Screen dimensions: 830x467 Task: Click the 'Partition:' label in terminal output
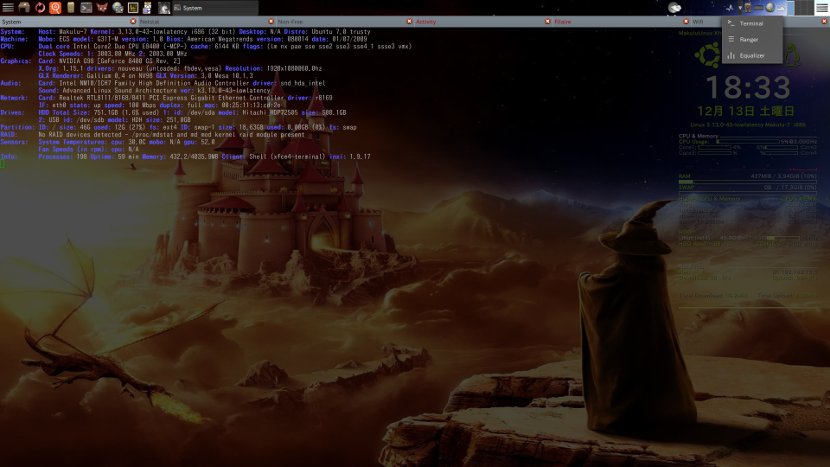(17, 128)
